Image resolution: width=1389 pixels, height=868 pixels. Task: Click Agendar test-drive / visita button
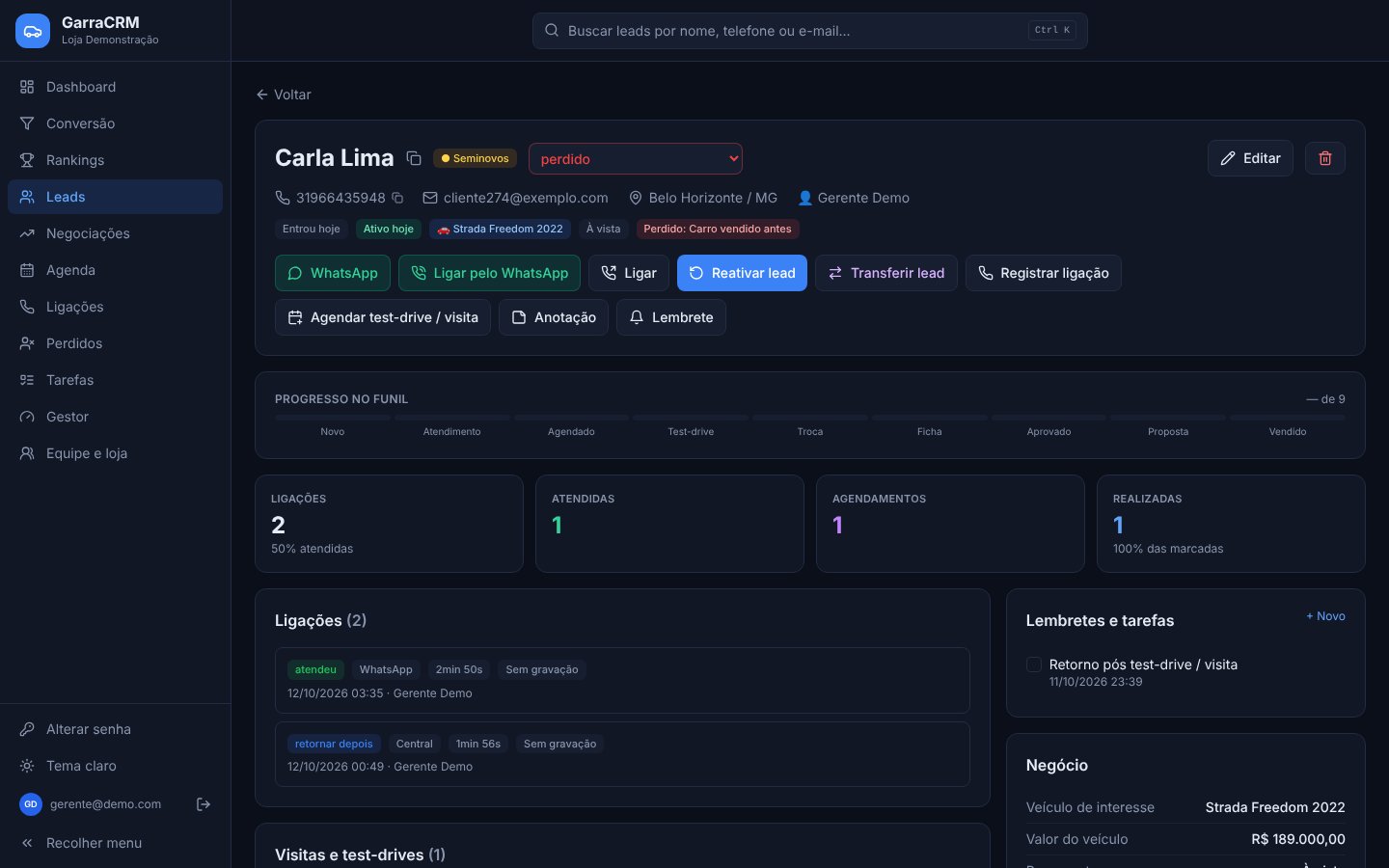point(383,317)
